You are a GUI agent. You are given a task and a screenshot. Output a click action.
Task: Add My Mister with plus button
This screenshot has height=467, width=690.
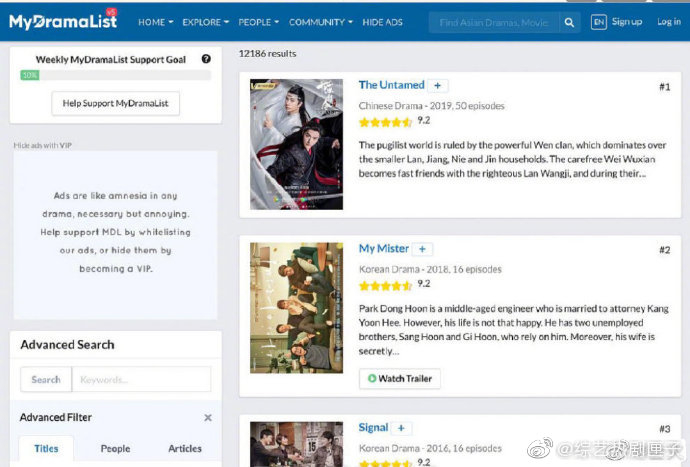422,249
